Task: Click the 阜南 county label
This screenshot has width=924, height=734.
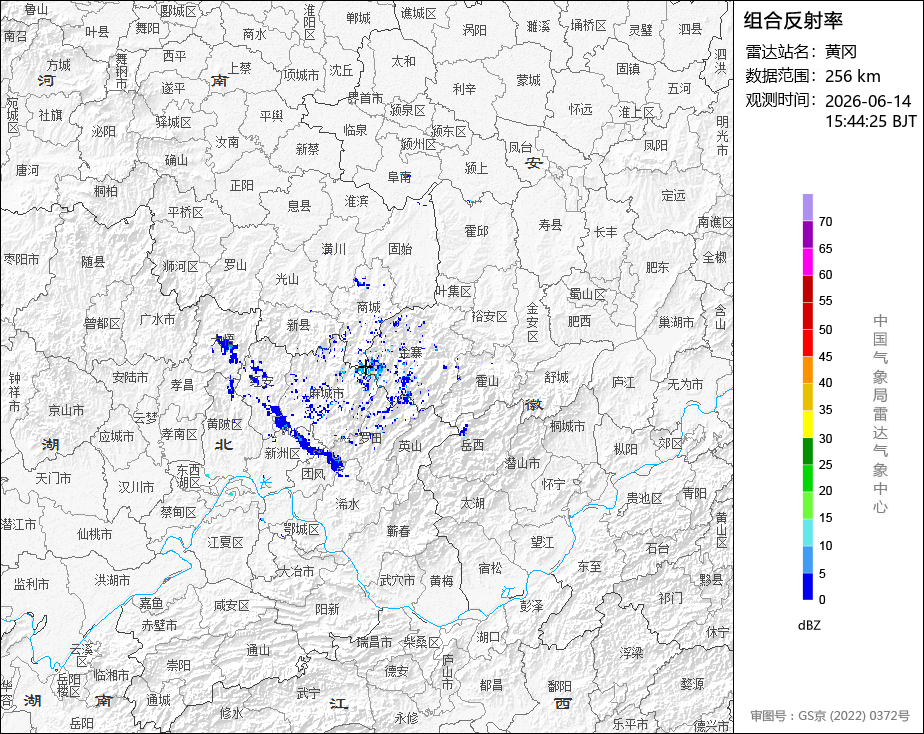Action: (x=399, y=177)
